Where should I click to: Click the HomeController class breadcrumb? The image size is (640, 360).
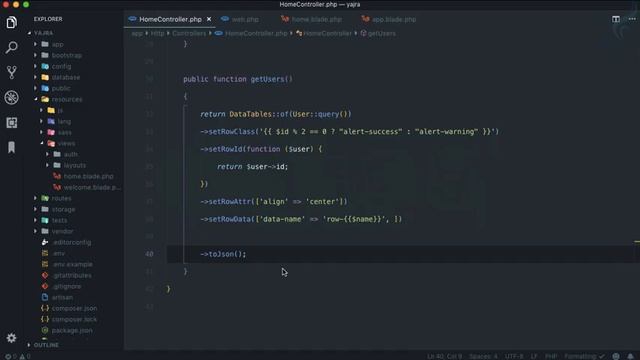point(324,33)
